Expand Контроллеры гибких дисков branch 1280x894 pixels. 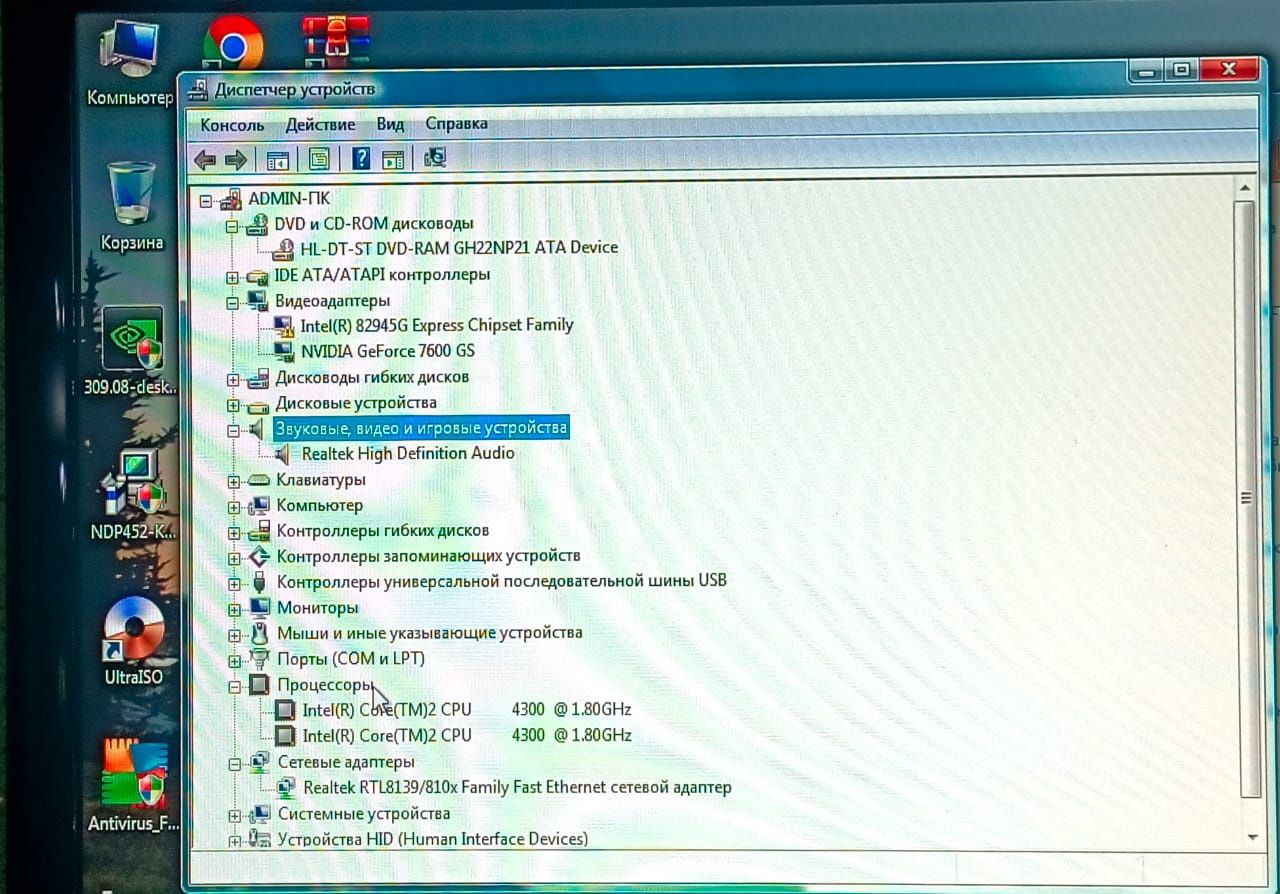(233, 532)
